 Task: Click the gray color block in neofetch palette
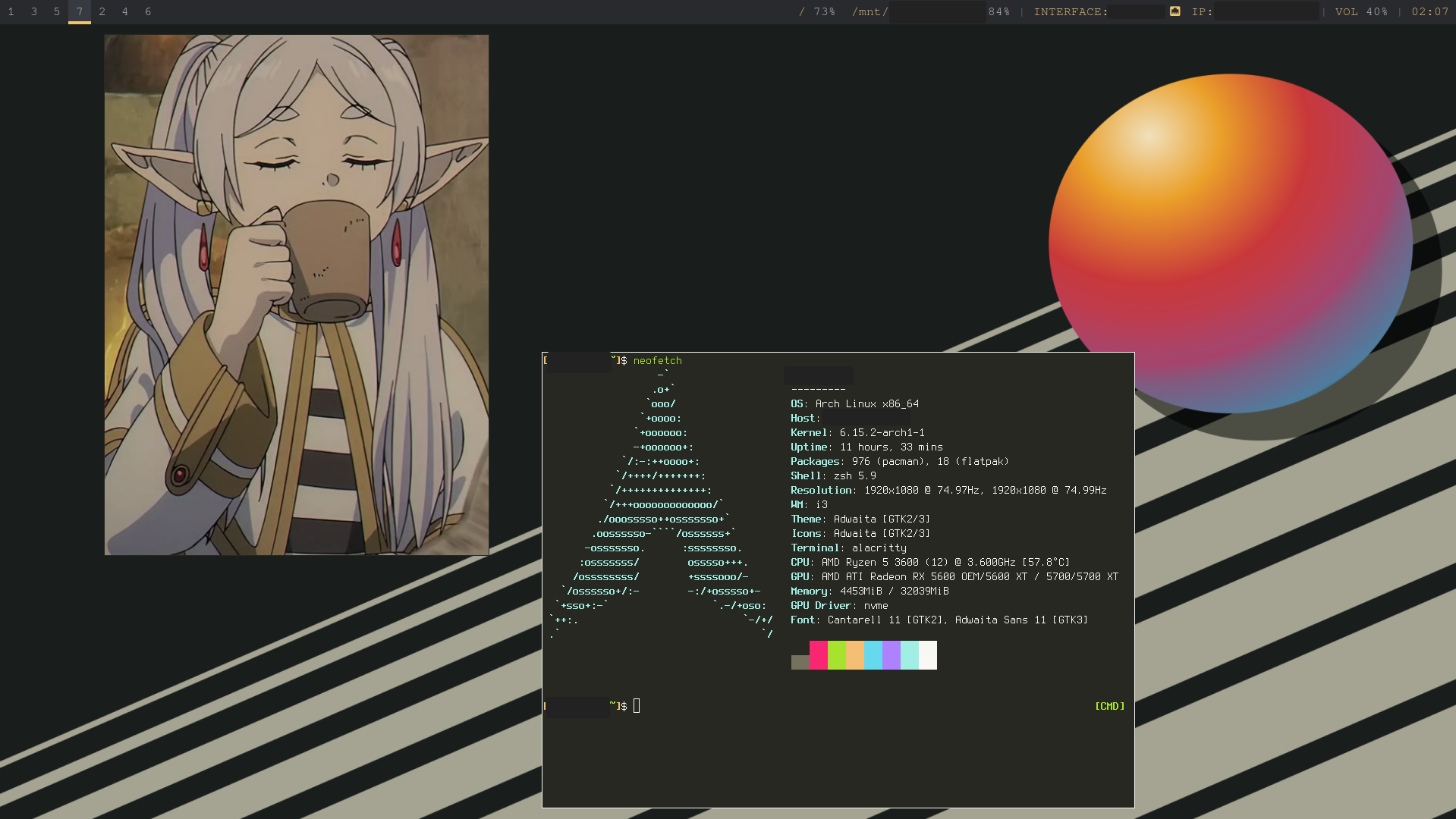[x=800, y=663]
